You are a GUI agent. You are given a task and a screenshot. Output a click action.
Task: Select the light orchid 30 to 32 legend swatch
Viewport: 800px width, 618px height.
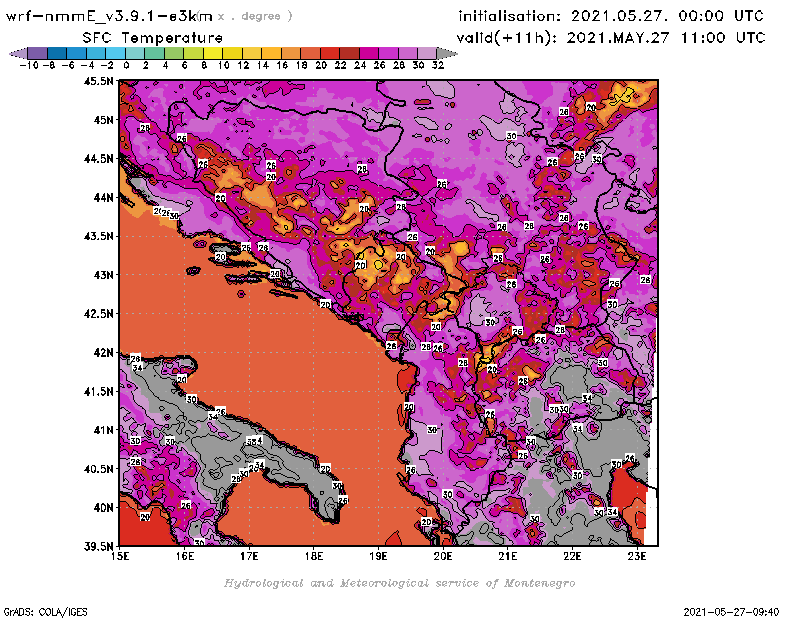pos(427,53)
